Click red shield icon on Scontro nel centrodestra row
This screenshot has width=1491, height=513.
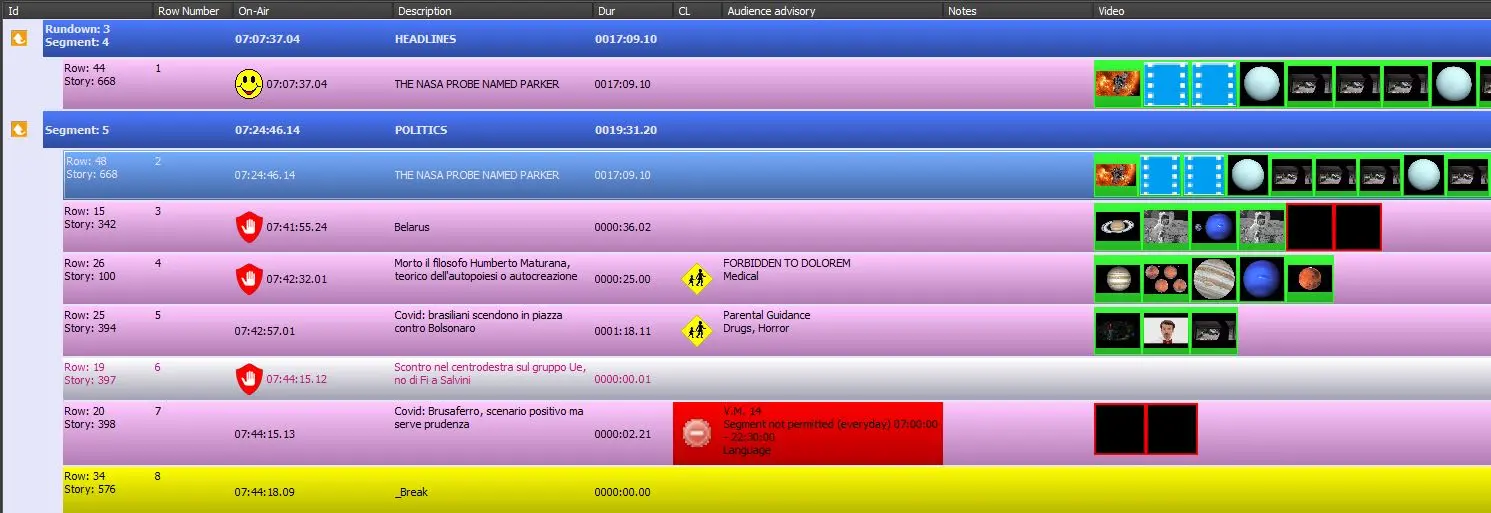click(249, 379)
